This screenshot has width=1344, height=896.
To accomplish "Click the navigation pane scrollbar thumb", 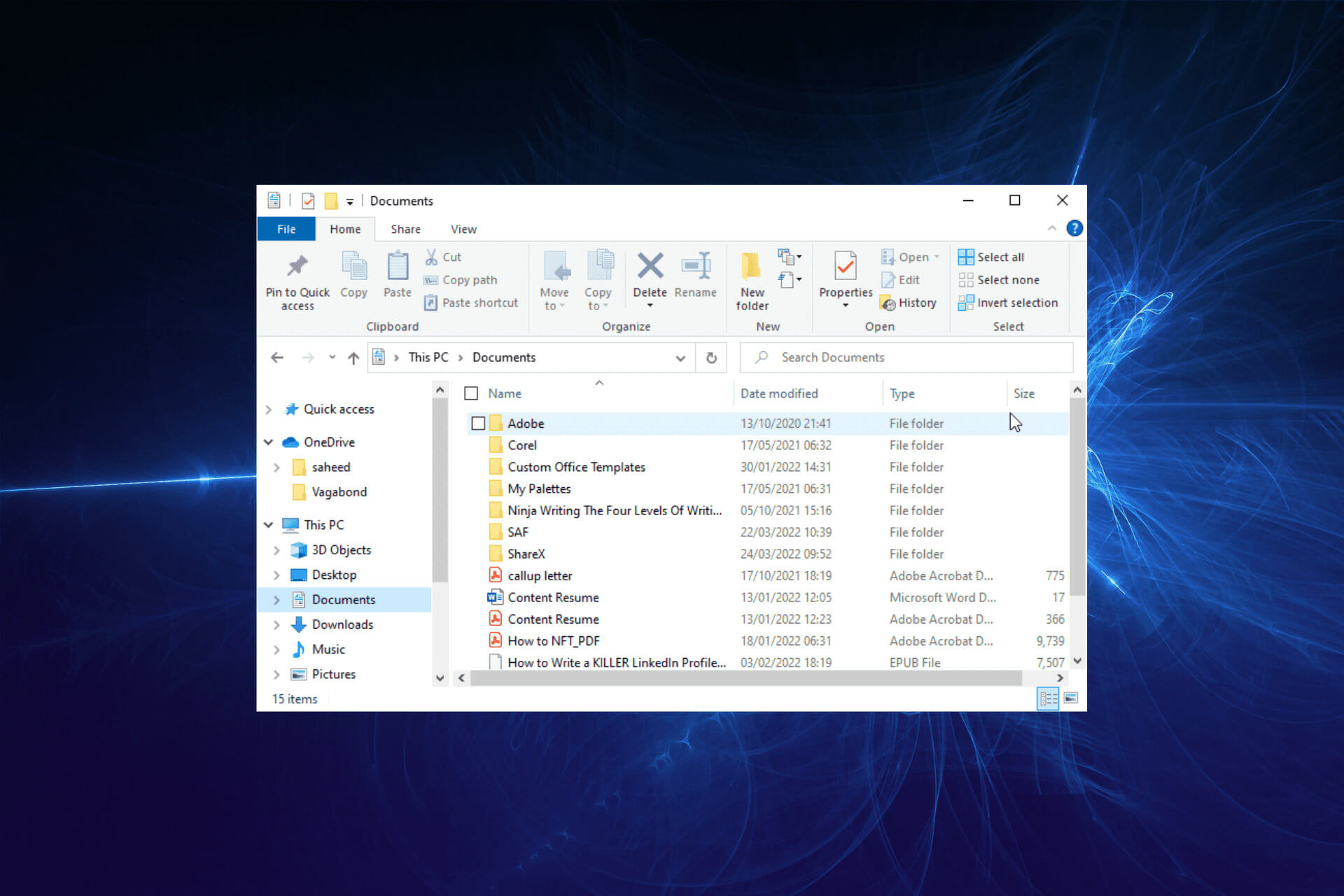I will click(440, 489).
